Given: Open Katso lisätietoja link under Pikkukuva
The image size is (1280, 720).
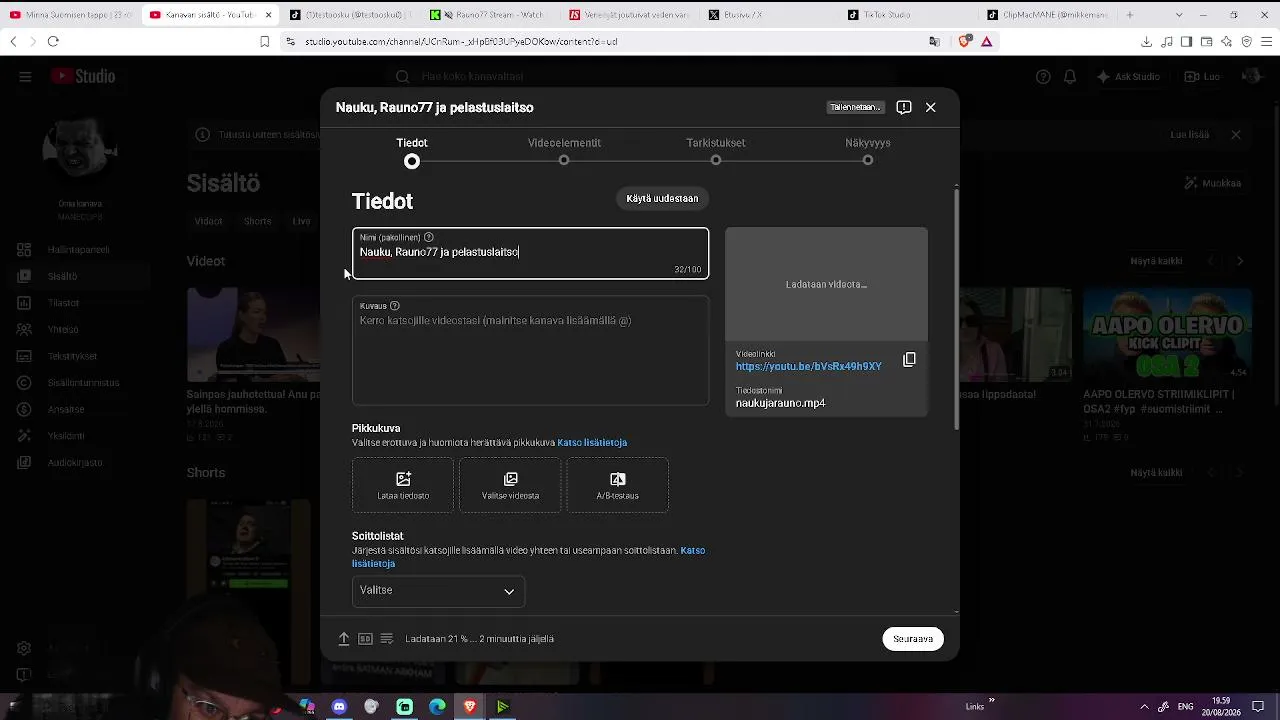Looking at the screenshot, I should pos(592,443).
